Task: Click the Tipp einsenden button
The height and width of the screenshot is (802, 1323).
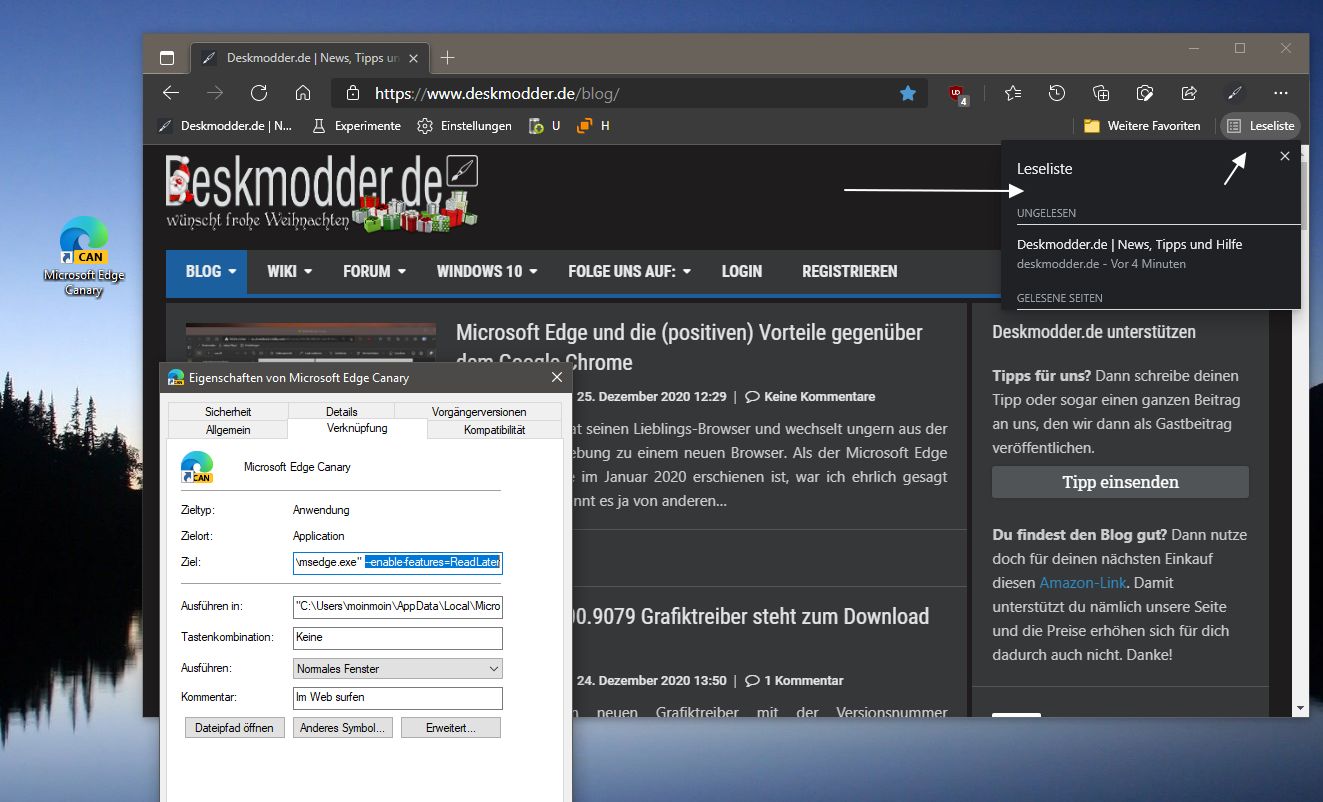Action: pyautogui.click(x=1120, y=482)
